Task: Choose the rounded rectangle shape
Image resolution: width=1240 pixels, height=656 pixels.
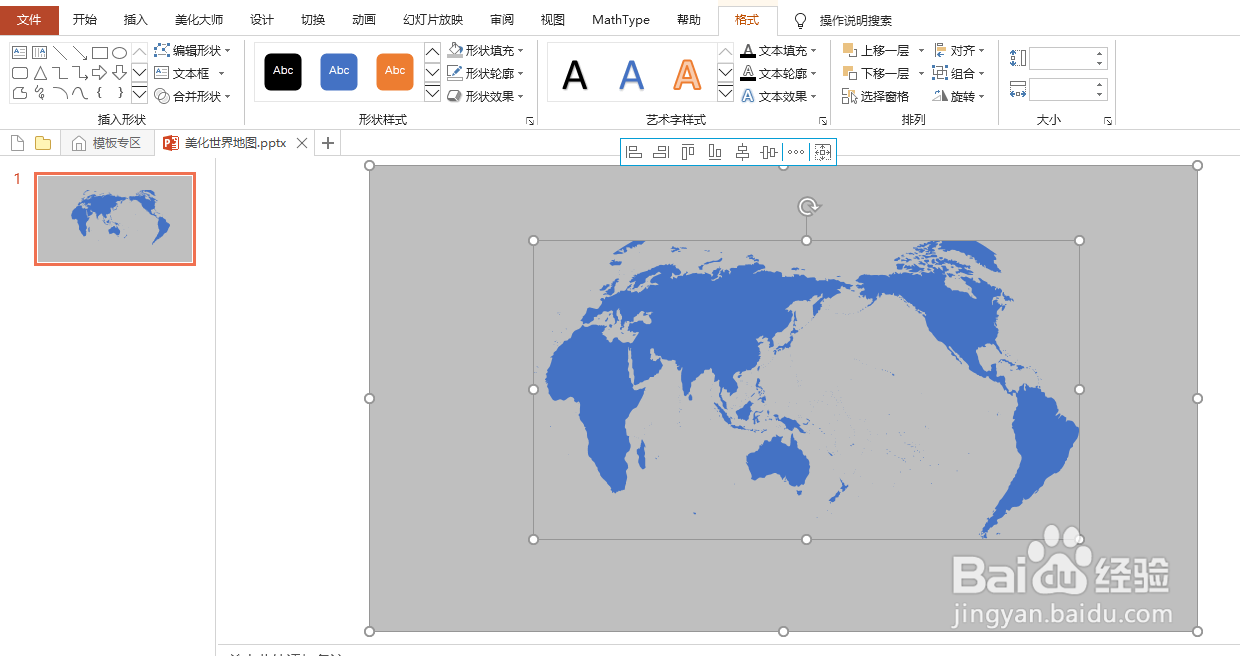Action: pos(19,73)
